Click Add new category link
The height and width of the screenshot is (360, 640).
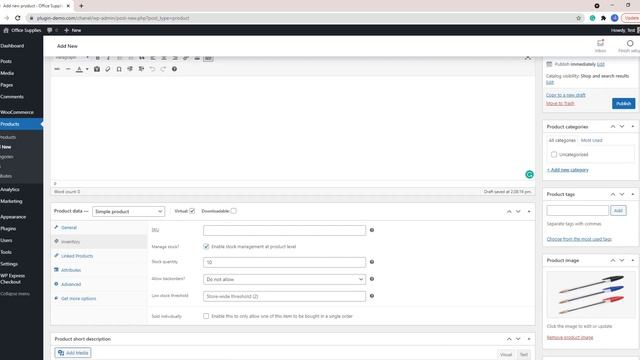point(568,170)
